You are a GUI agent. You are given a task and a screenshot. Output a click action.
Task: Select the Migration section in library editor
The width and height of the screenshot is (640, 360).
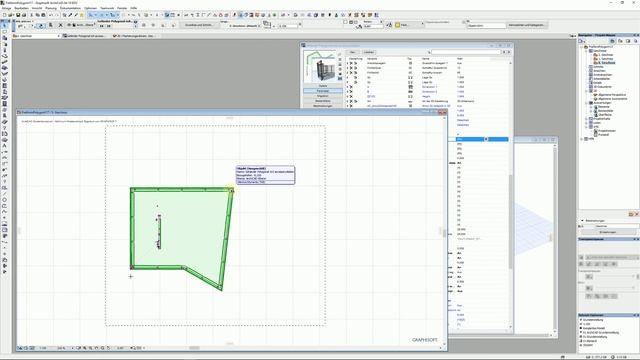[x=323, y=96]
